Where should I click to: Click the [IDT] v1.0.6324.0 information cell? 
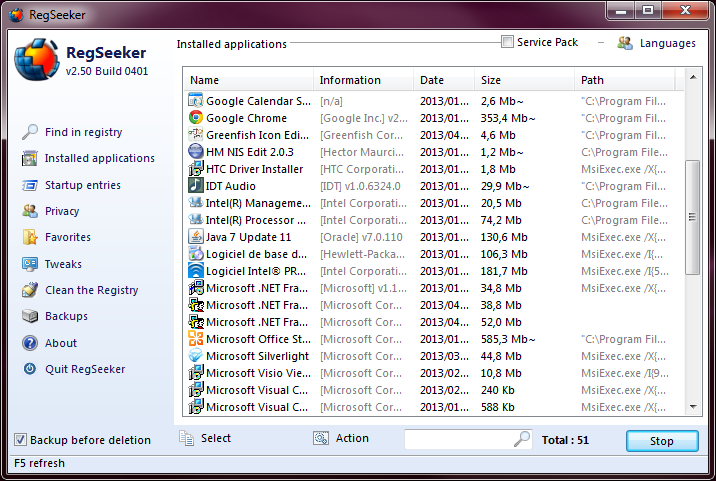[x=360, y=186]
